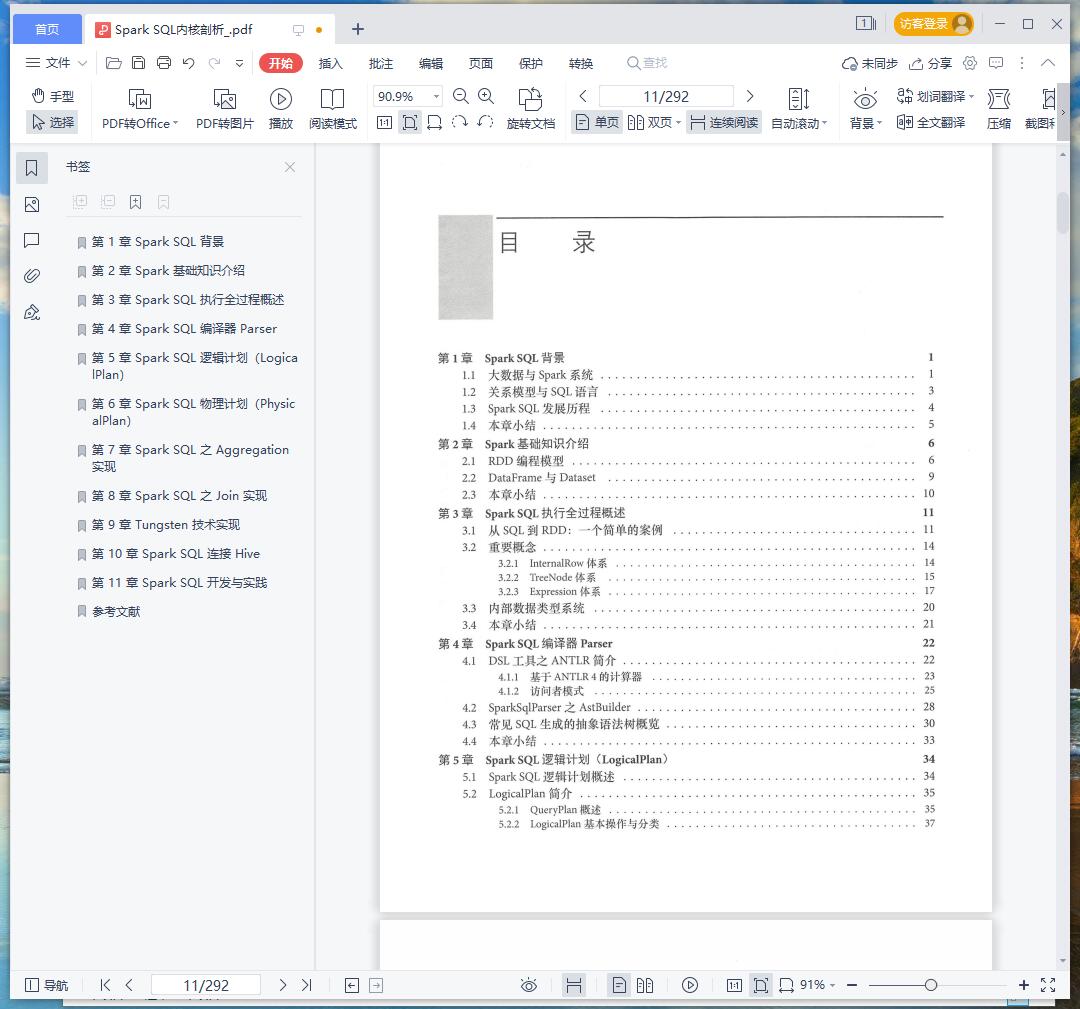This screenshot has height=1009, width=1080.
Task: Click page number field 11/292 in toolbar
Action: [666, 96]
